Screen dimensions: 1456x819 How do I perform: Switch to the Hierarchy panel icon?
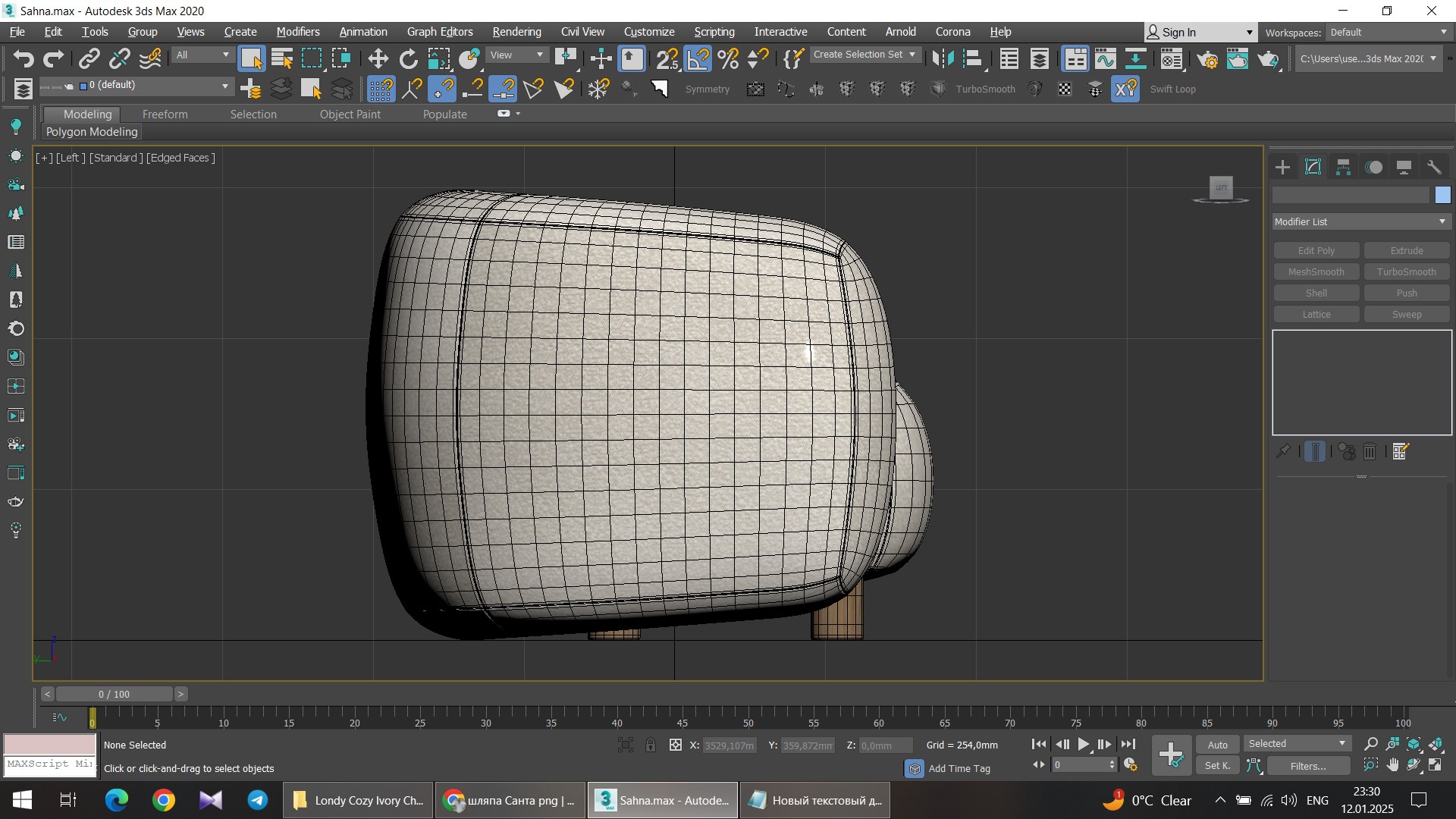click(x=1343, y=168)
